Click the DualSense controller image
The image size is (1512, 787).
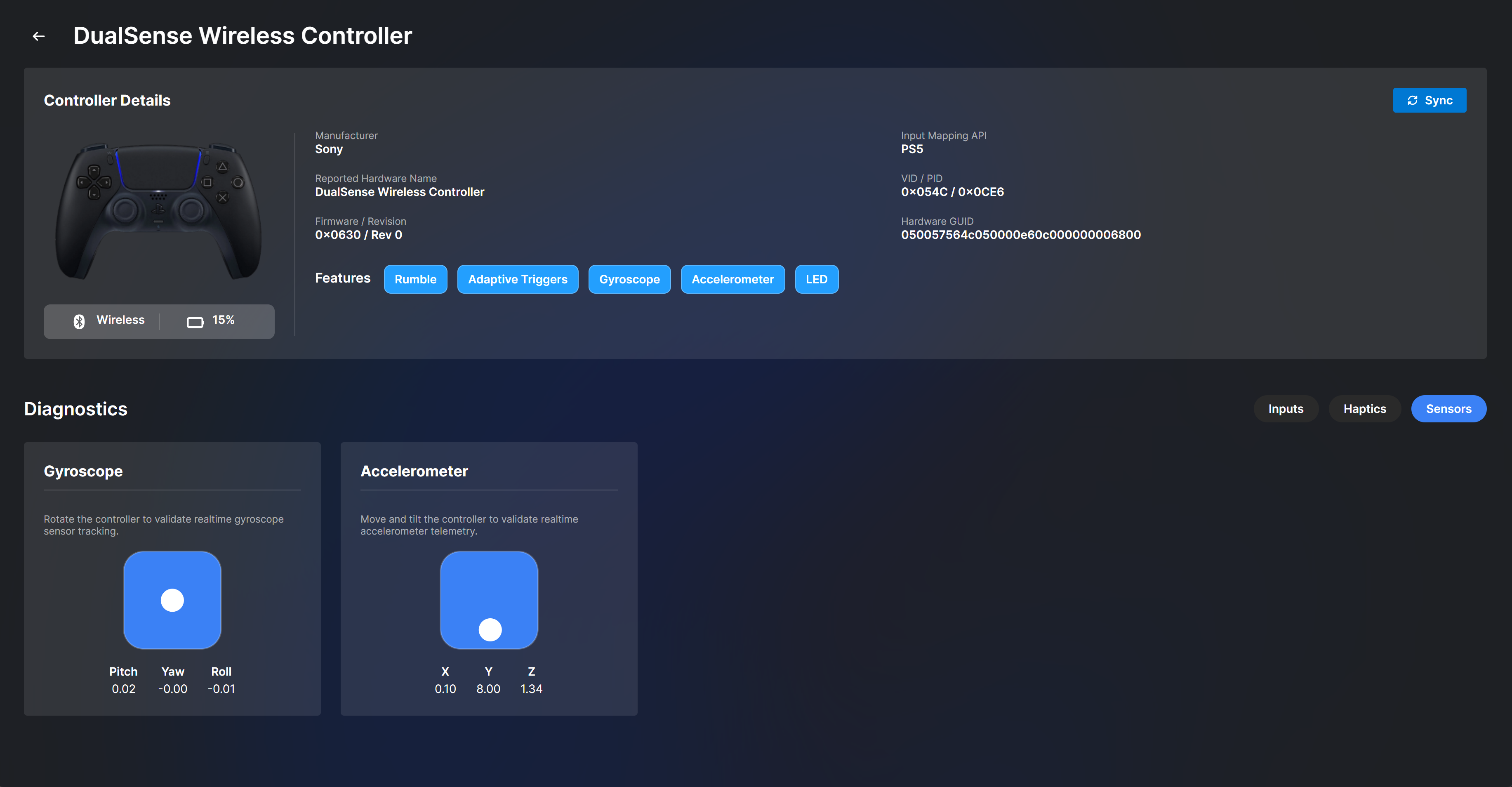pos(158,211)
